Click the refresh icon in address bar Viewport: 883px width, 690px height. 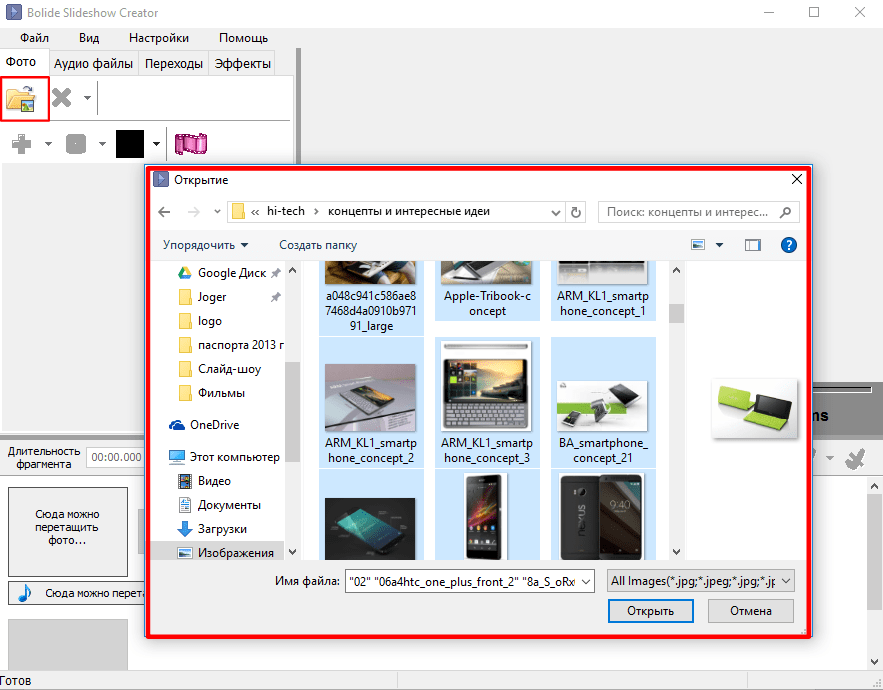point(576,212)
